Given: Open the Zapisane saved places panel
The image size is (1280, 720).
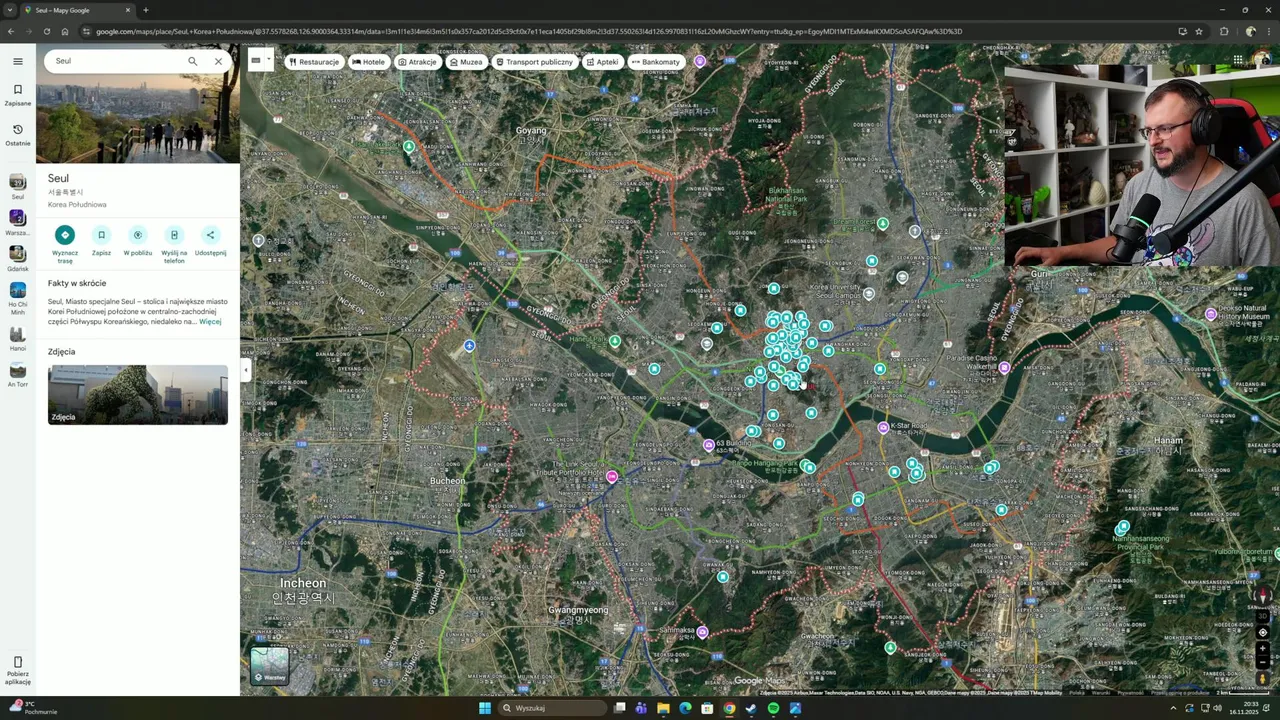Looking at the screenshot, I should point(17,95).
